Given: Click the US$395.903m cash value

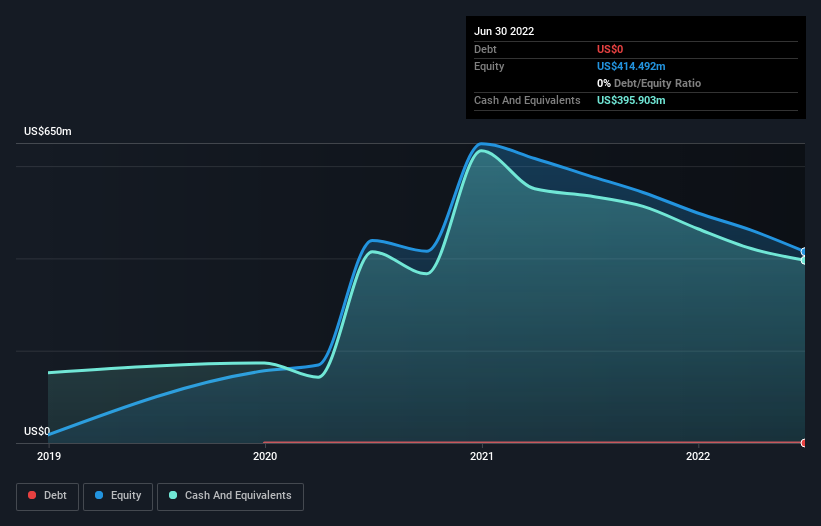Looking at the screenshot, I should [631, 100].
